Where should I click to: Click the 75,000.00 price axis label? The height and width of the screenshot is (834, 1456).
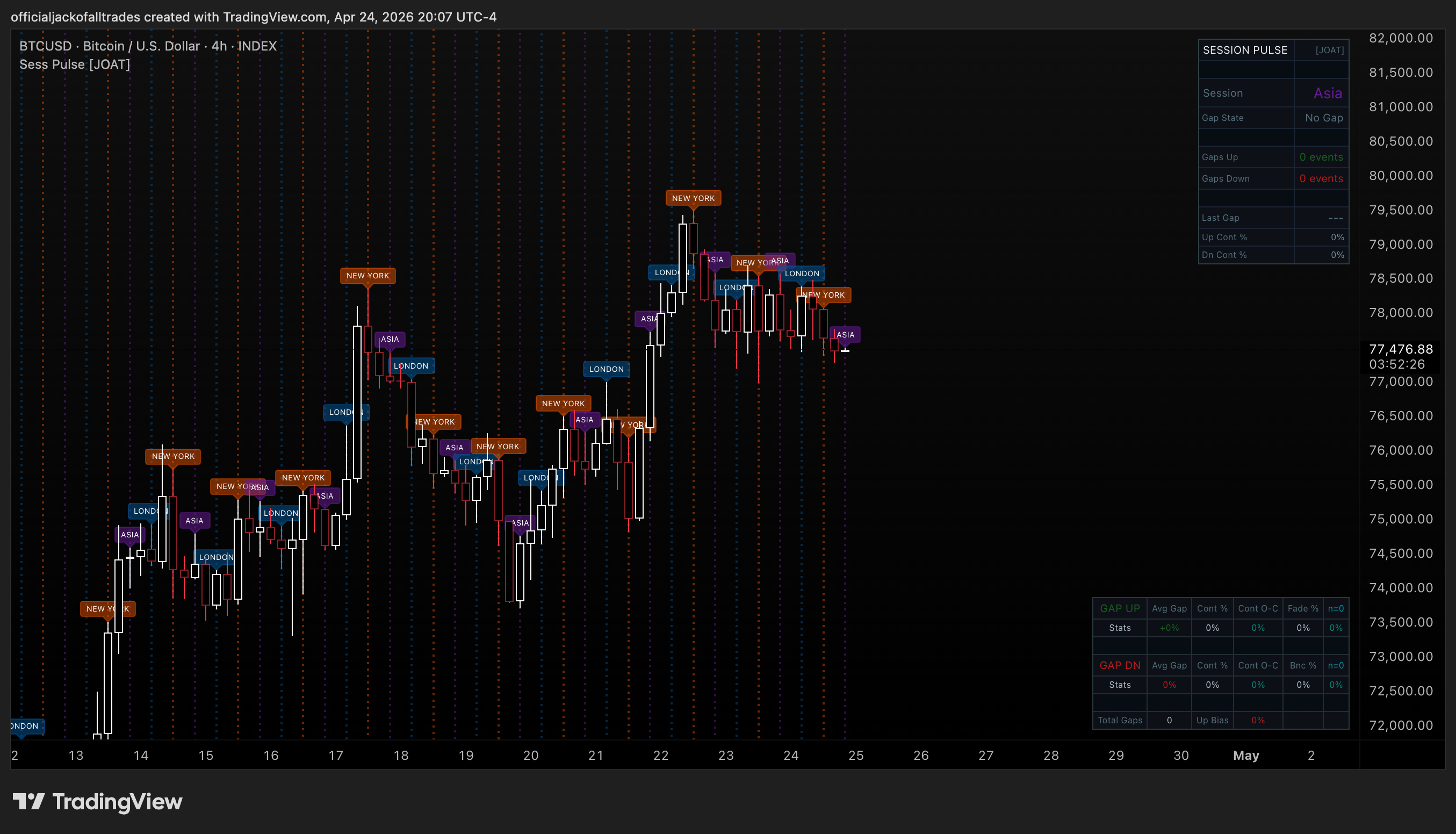[x=1401, y=519]
